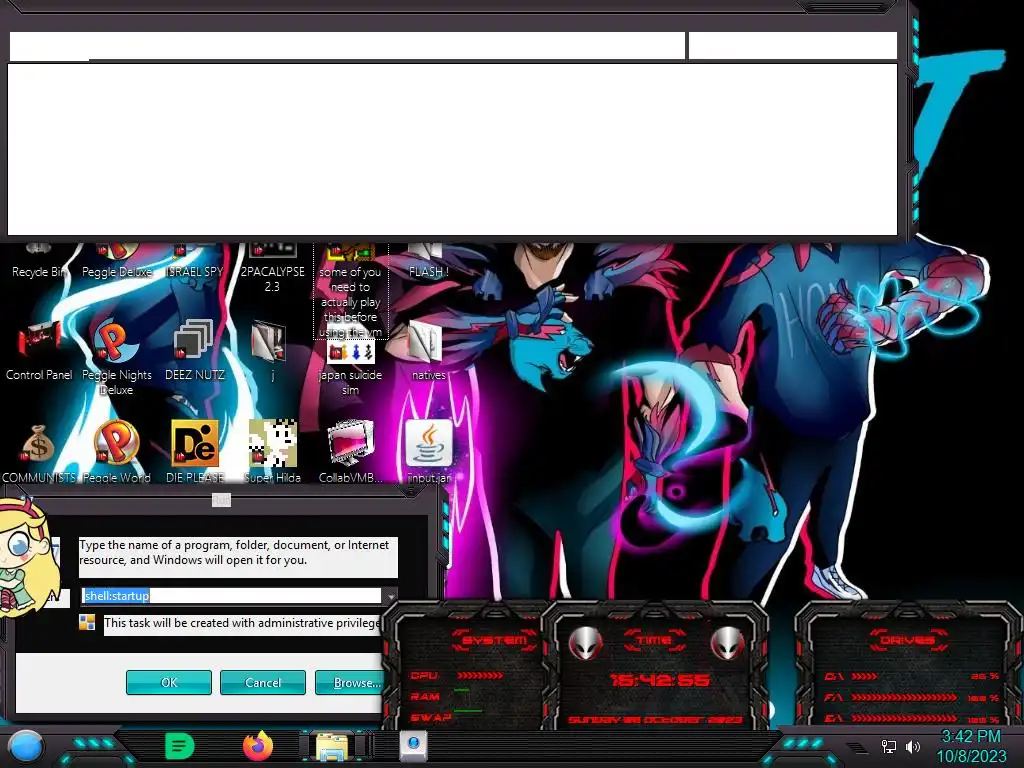Screen dimensions: 1024x768
Task: Select the 2PACALYPSE 2.3 desktop icon
Action: [272, 269]
